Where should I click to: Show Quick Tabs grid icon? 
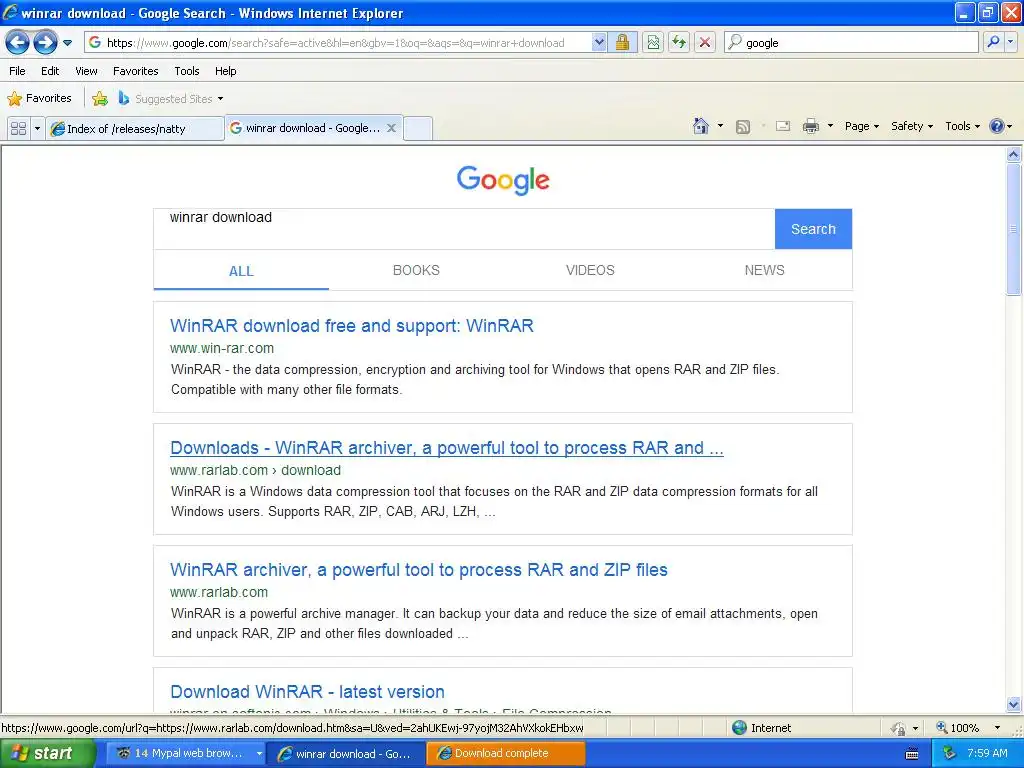18,128
